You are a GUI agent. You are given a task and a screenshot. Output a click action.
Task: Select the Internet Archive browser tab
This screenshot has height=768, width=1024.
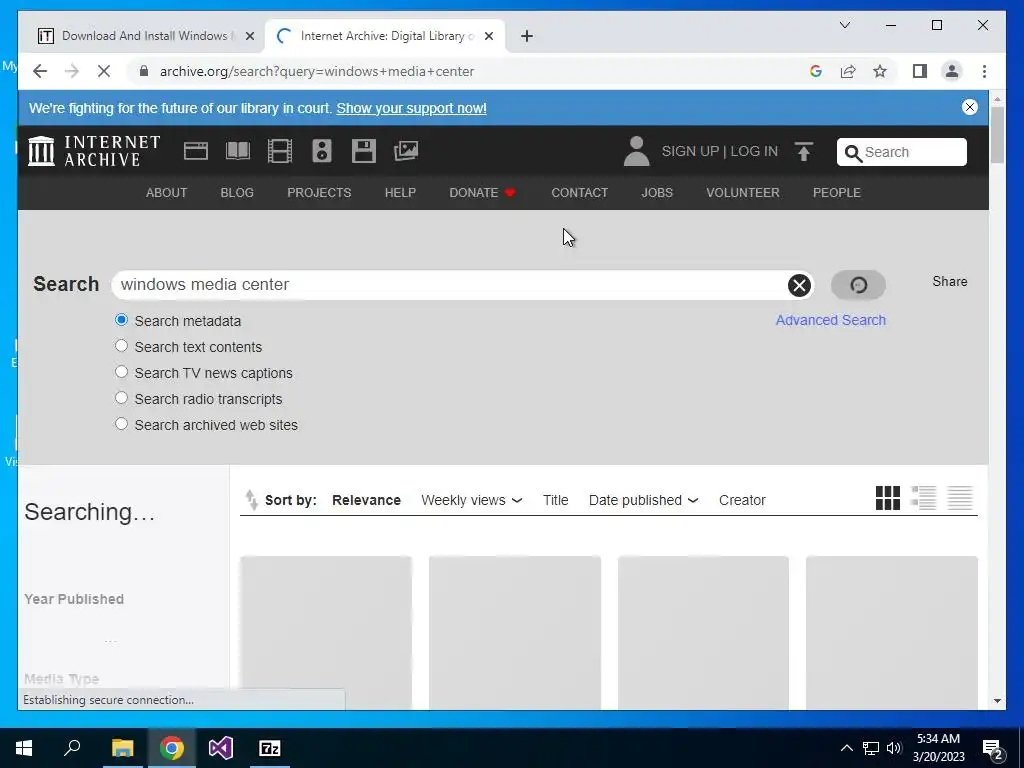pos(385,36)
